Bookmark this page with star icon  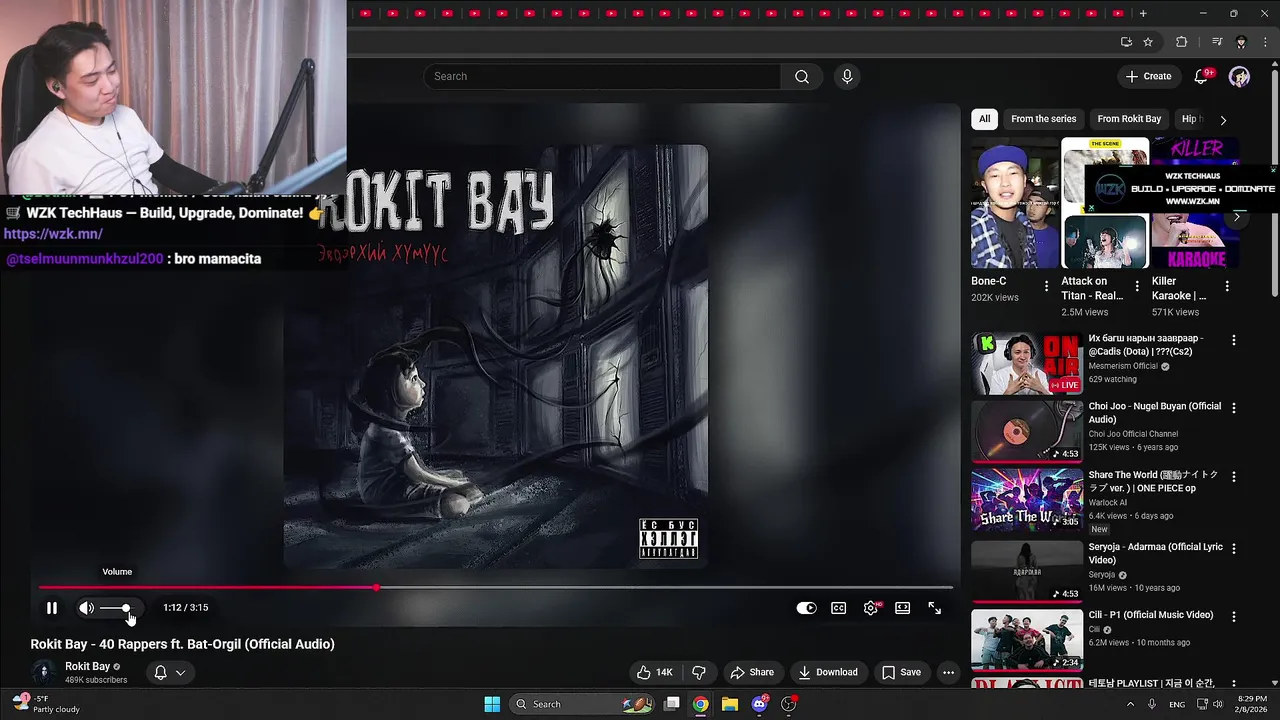tap(1148, 42)
